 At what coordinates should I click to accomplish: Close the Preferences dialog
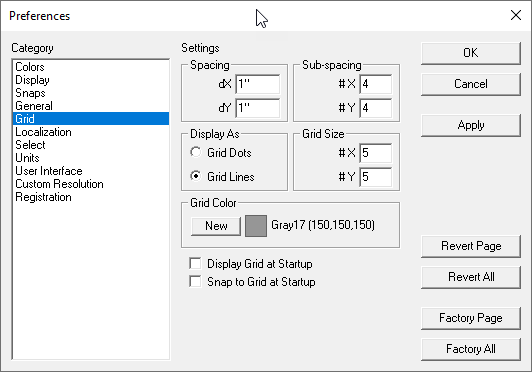(x=516, y=15)
